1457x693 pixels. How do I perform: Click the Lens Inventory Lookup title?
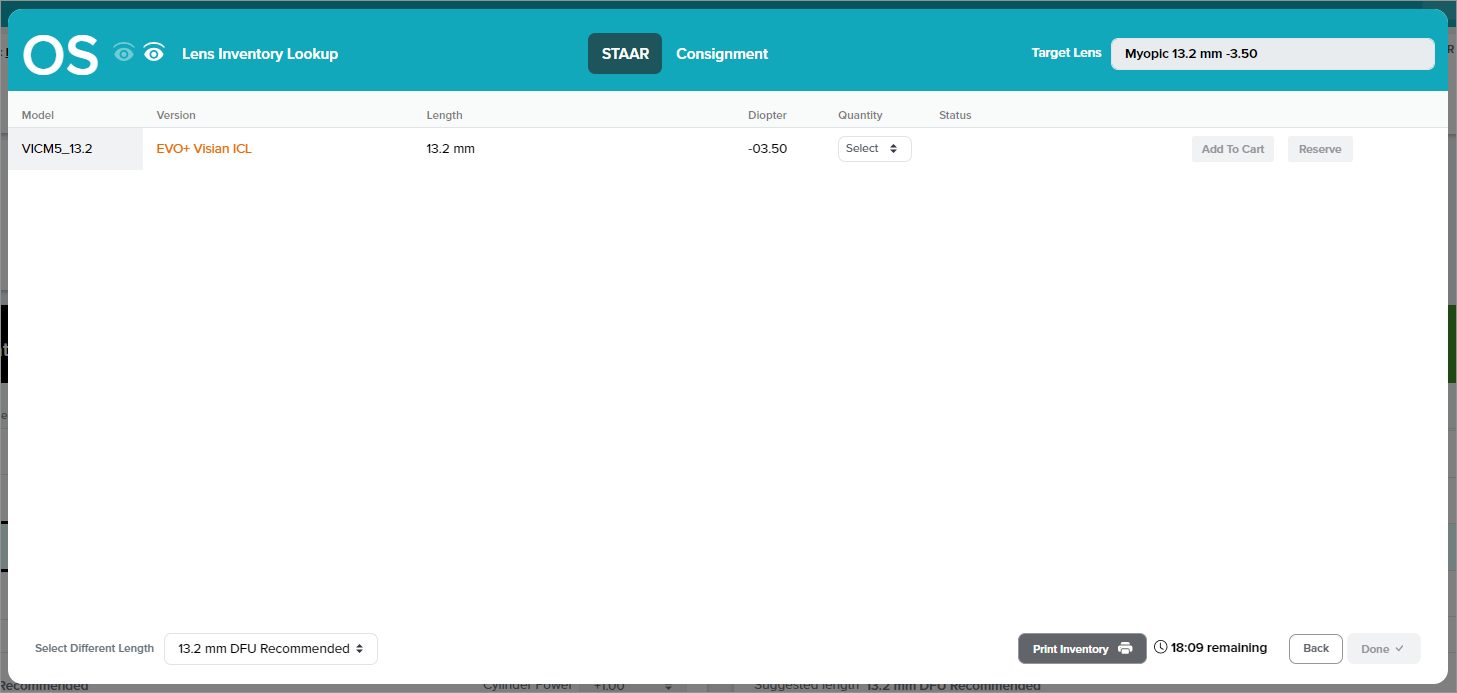pyautogui.click(x=260, y=54)
